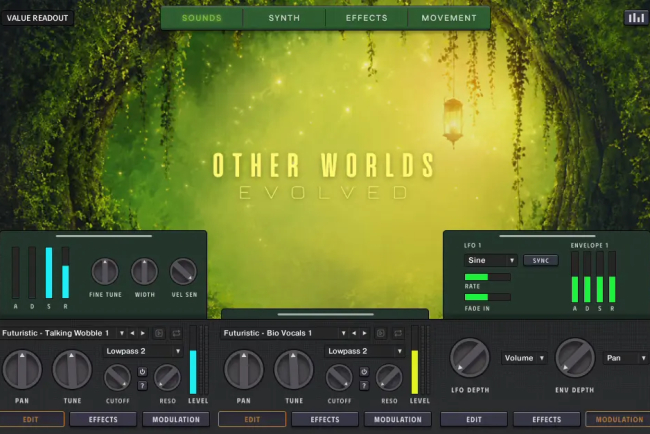Switch to the Synth tab
This screenshot has height=434, width=650.
pos(284,18)
